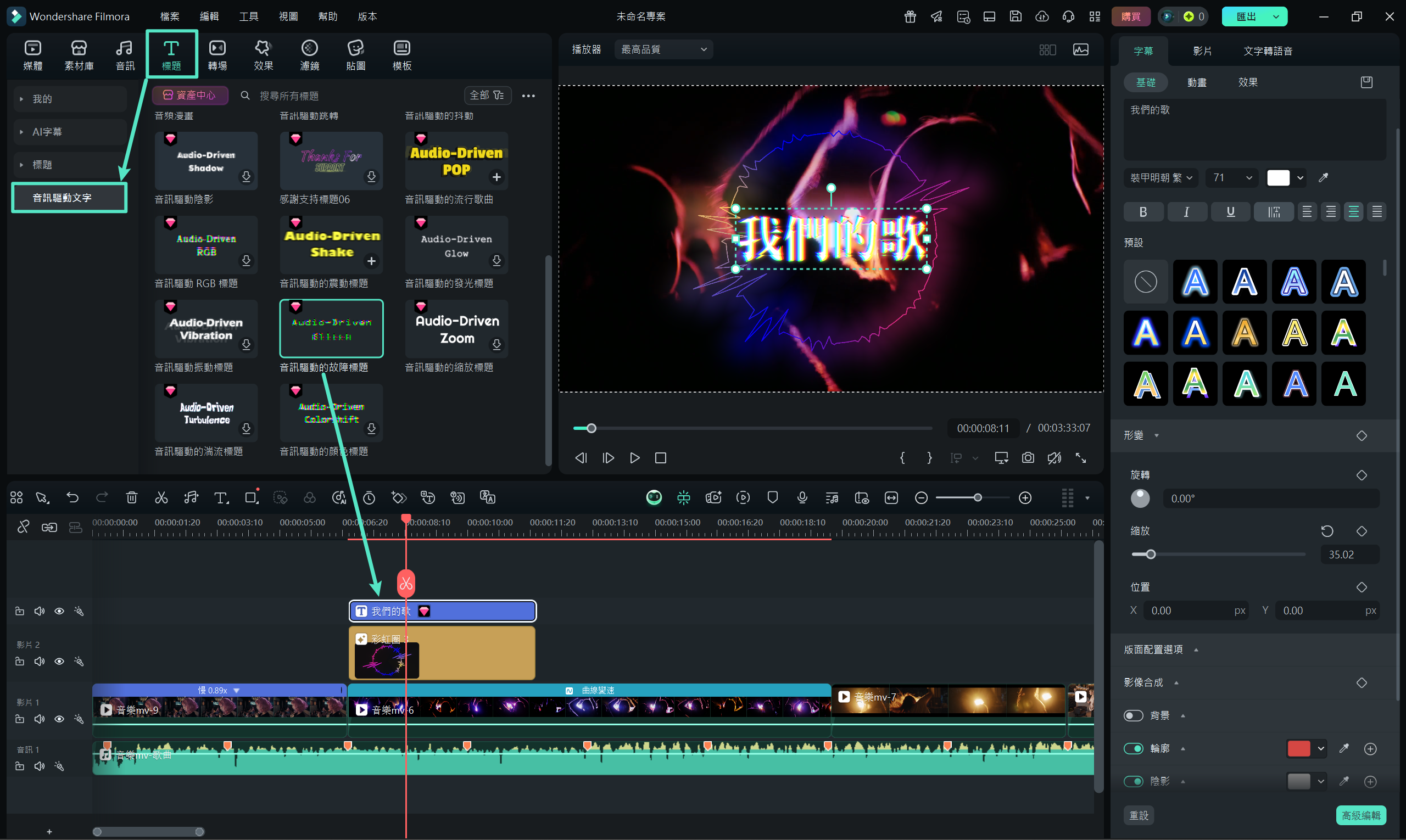Screen dimensions: 1406x840
Task: Click the marker shield icon in timeline toolbar
Action: point(772,497)
